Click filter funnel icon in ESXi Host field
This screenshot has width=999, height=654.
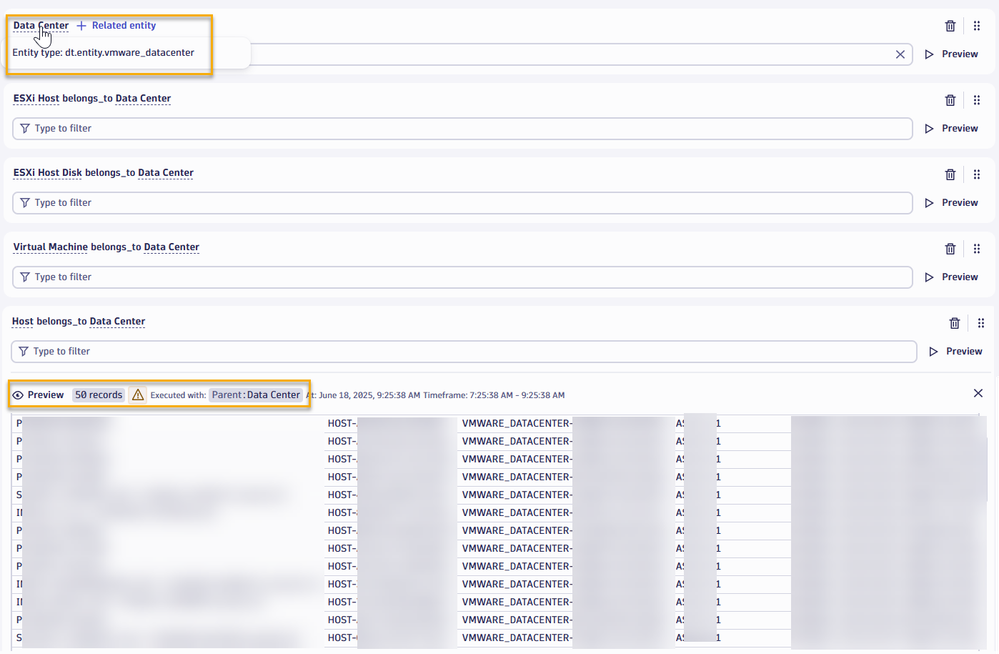tap(25, 128)
